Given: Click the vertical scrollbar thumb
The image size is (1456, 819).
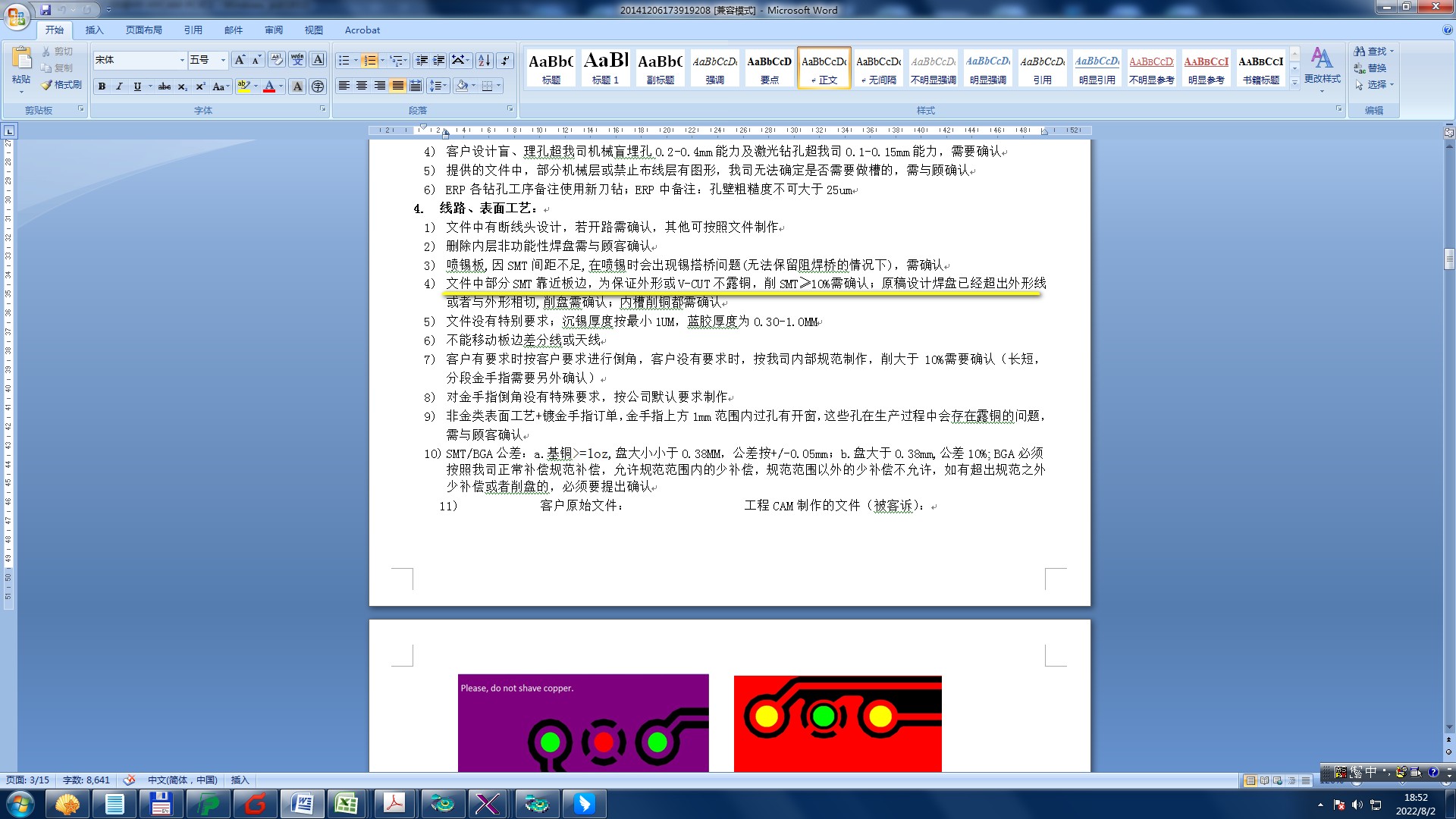Looking at the screenshot, I should pyautogui.click(x=1449, y=259).
